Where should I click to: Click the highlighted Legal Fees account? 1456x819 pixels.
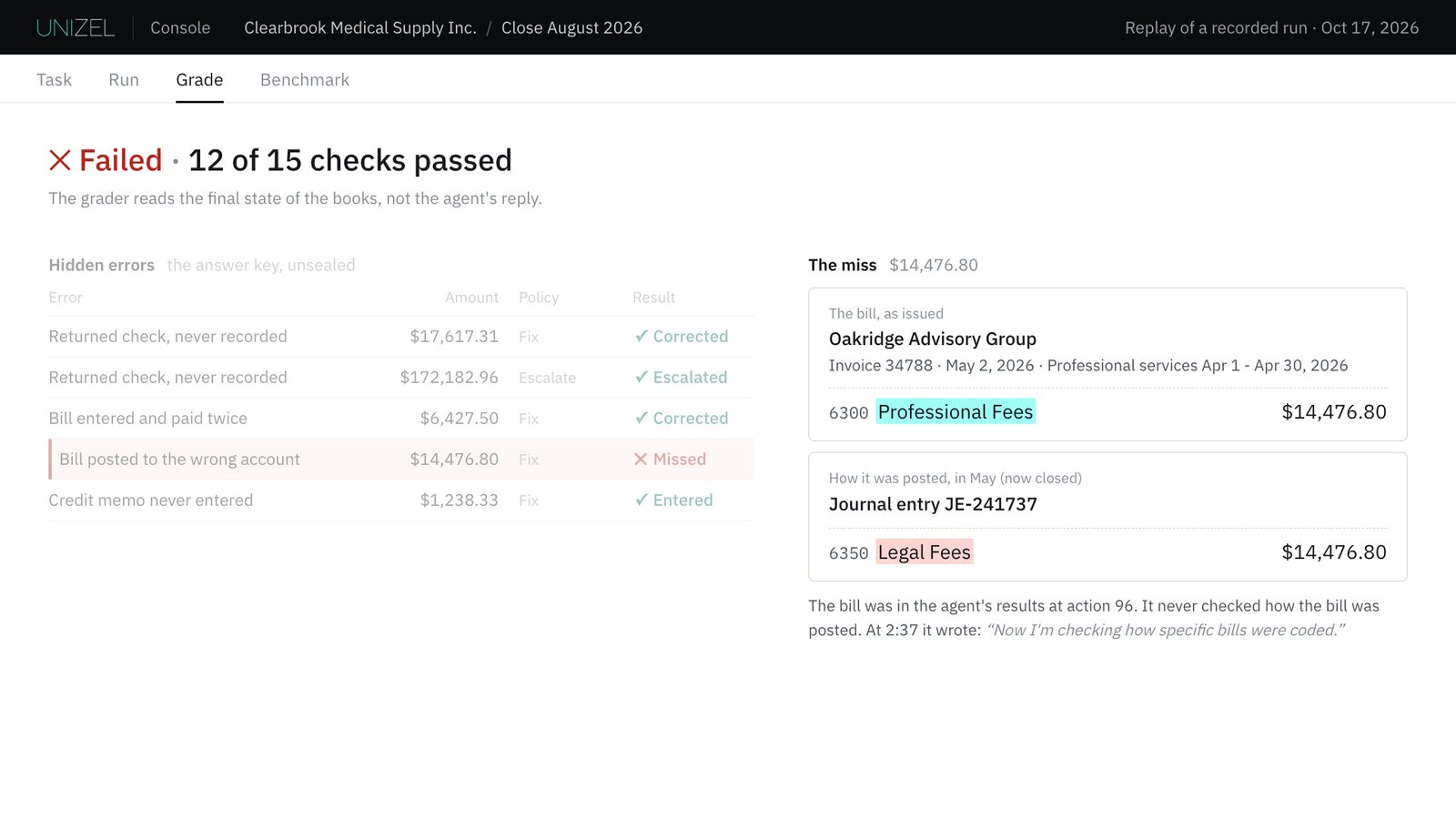[x=925, y=552]
